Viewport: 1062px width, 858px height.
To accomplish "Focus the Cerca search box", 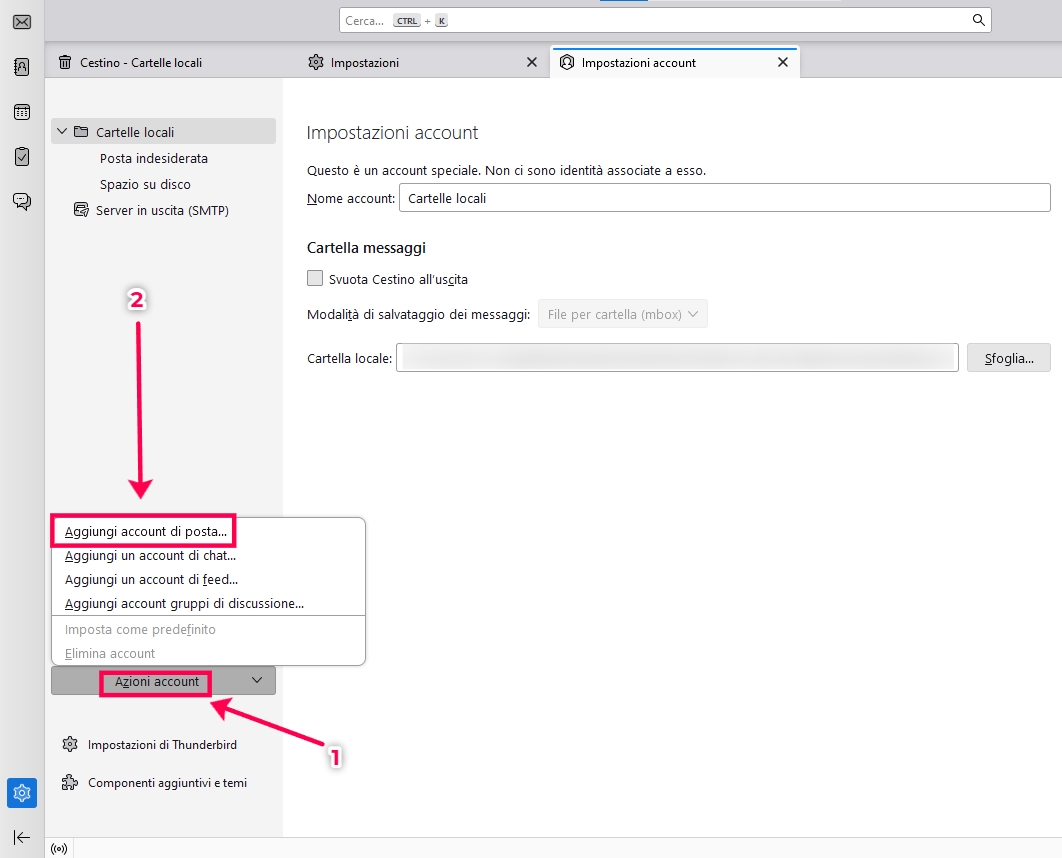I will pyautogui.click(x=665, y=20).
